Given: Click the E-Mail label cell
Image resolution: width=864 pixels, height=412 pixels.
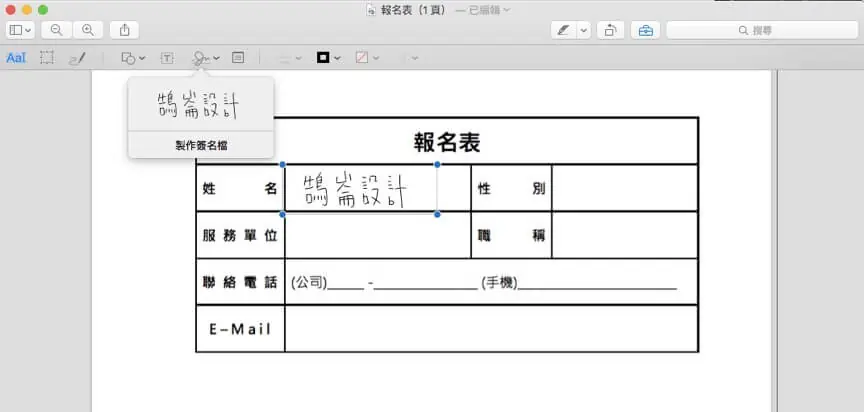Looking at the screenshot, I should tap(240, 329).
